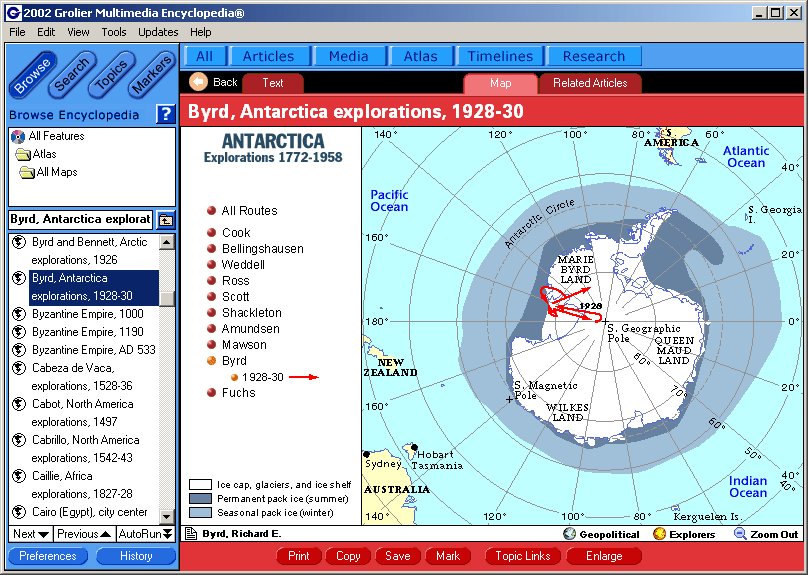The height and width of the screenshot is (575, 808).
Task: Click globe icon for Byrd and Bennett, Arctic
Action: click(19, 242)
